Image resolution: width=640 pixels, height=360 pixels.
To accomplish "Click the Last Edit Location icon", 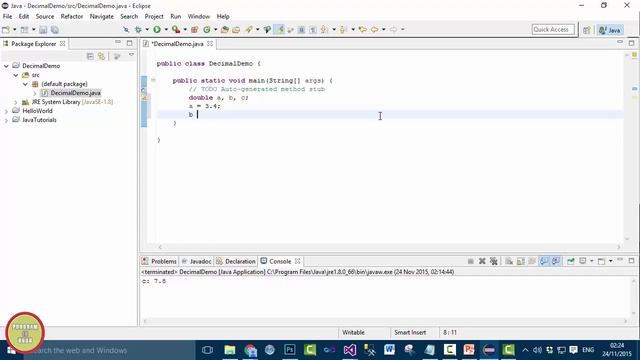I will 362,29.
